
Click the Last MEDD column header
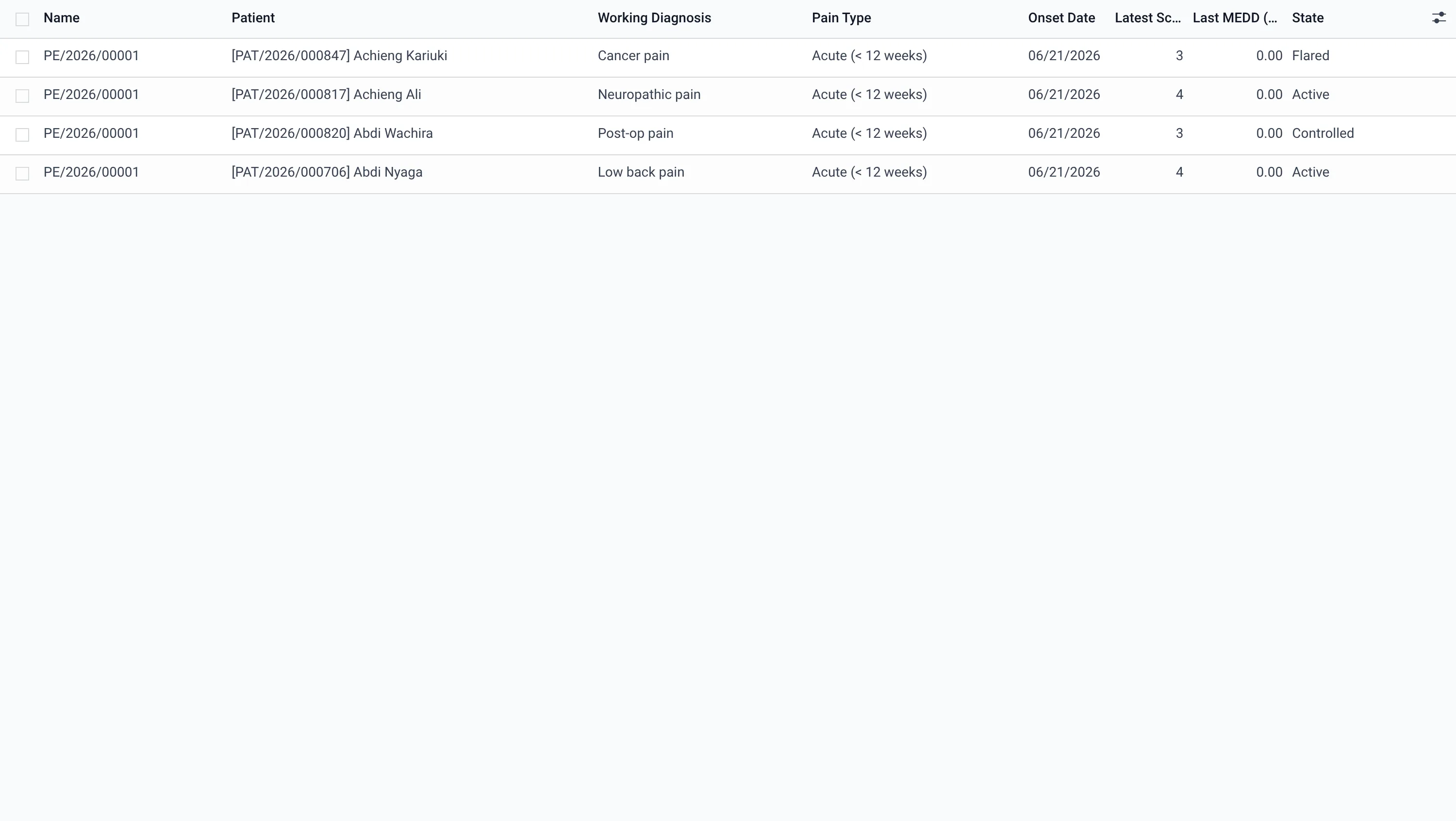pyautogui.click(x=1235, y=18)
